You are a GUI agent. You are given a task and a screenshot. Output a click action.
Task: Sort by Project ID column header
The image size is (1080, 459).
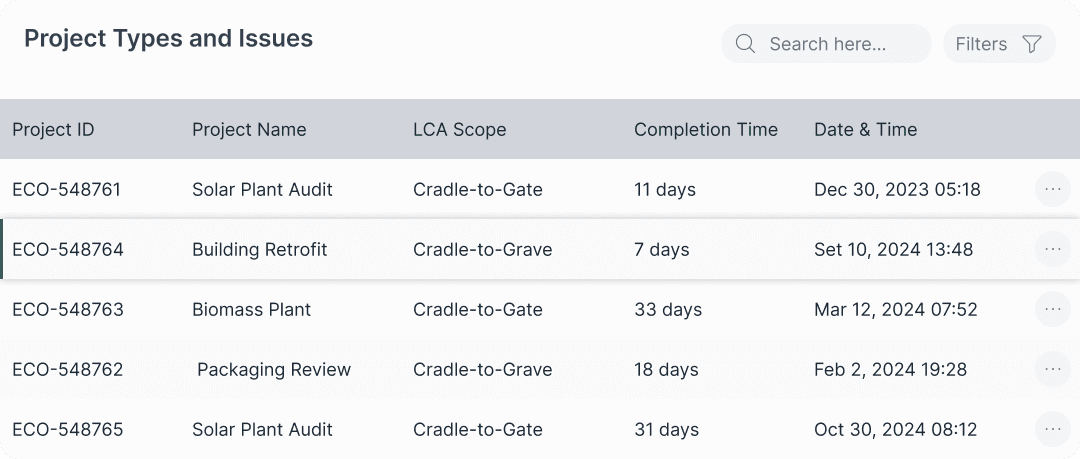point(53,130)
